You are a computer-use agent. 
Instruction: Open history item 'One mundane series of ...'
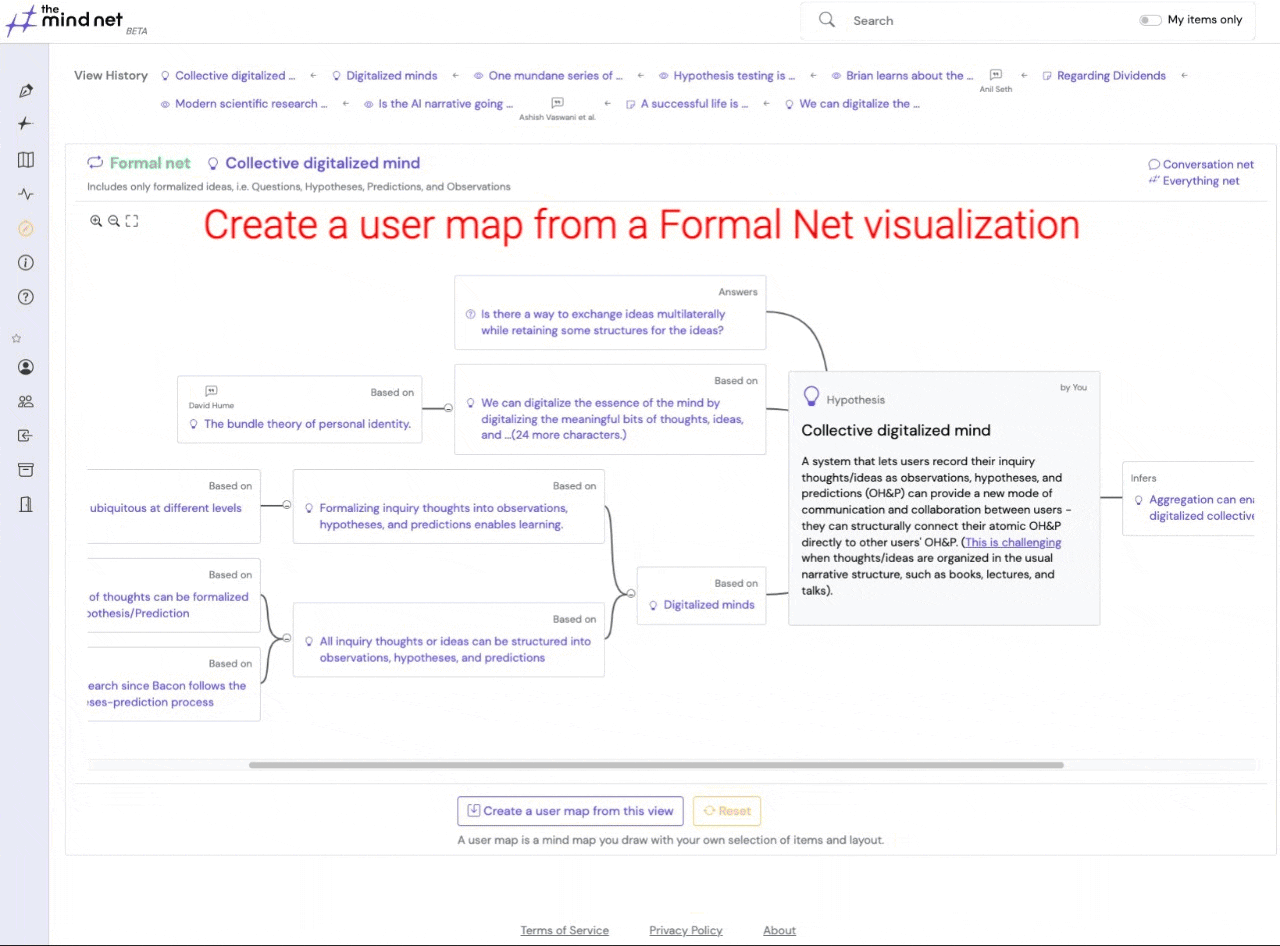pos(555,75)
